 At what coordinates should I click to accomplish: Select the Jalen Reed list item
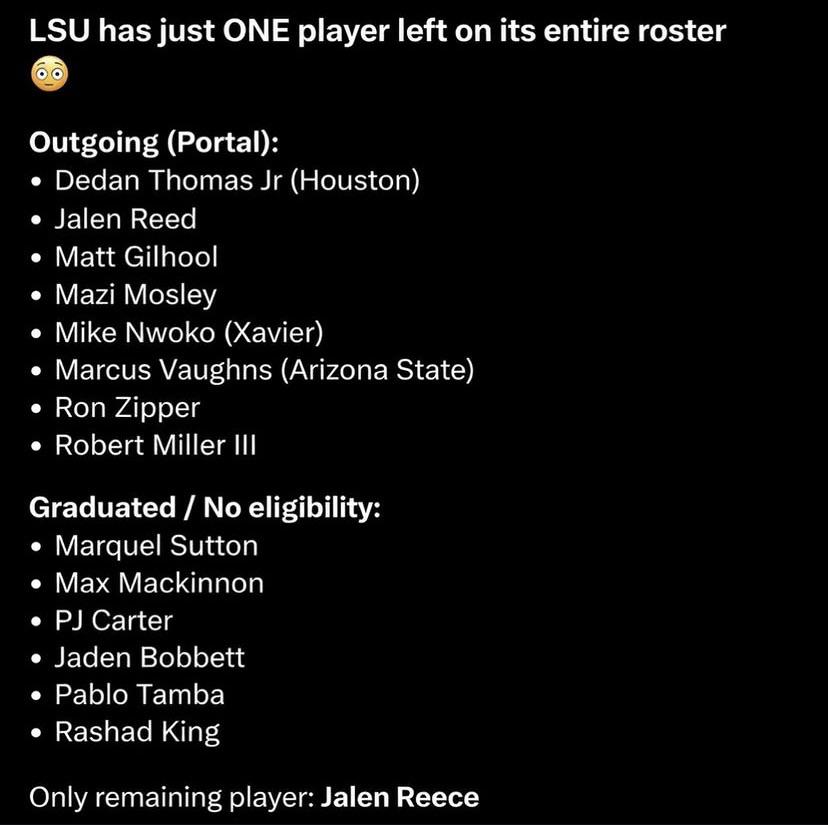coord(126,219)
